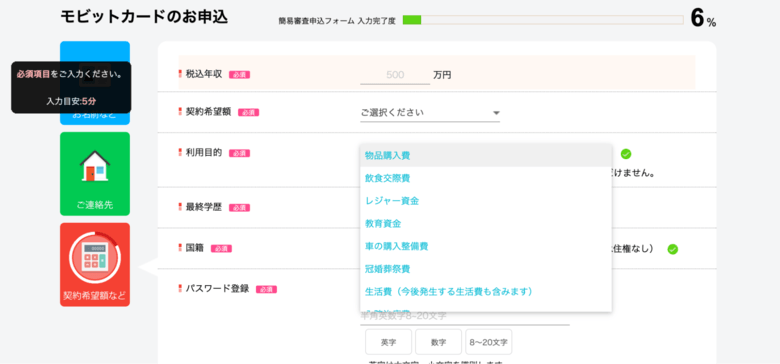The width and height of the screenshot is (780, 364).
Task: Click the モビットカードのお申込 heading
Action: [x=144, y=17]
